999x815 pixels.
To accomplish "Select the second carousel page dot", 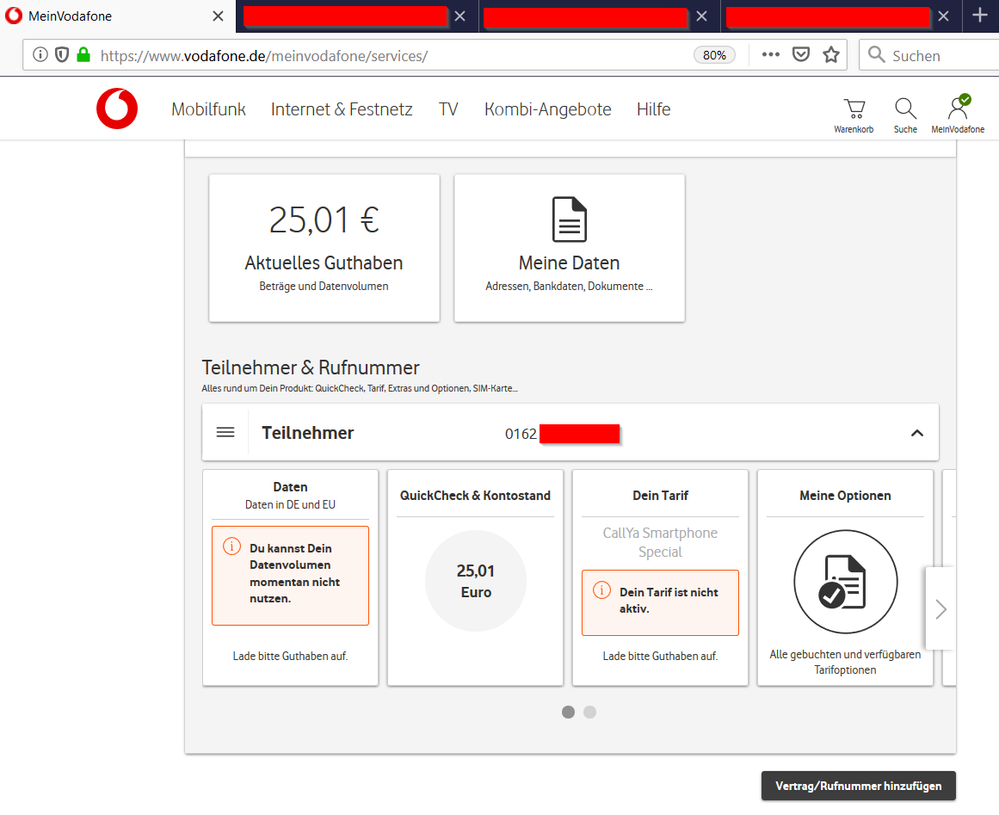I will click(590, 712).
